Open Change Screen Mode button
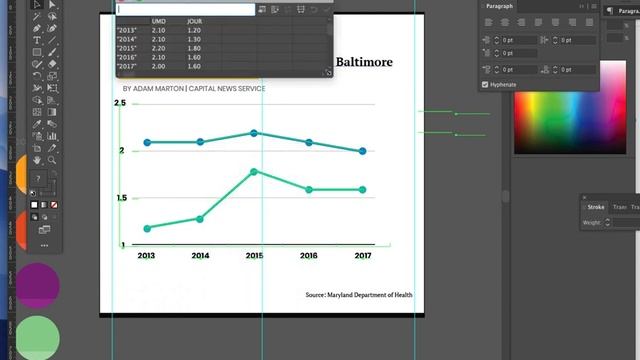Screen dimensions: 640x360 44,230
